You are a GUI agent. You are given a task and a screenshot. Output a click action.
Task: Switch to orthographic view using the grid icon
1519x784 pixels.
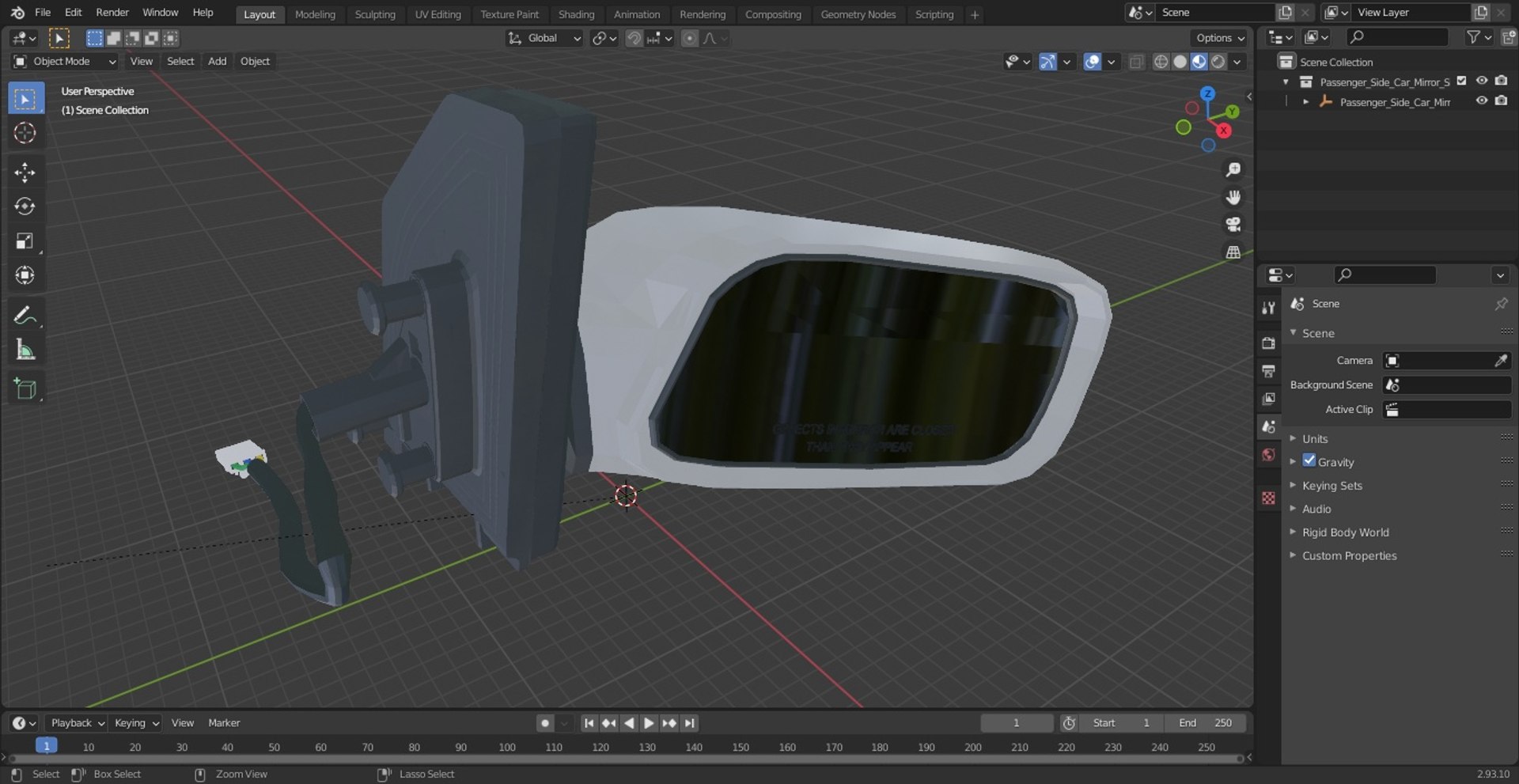pos(1233,252)
